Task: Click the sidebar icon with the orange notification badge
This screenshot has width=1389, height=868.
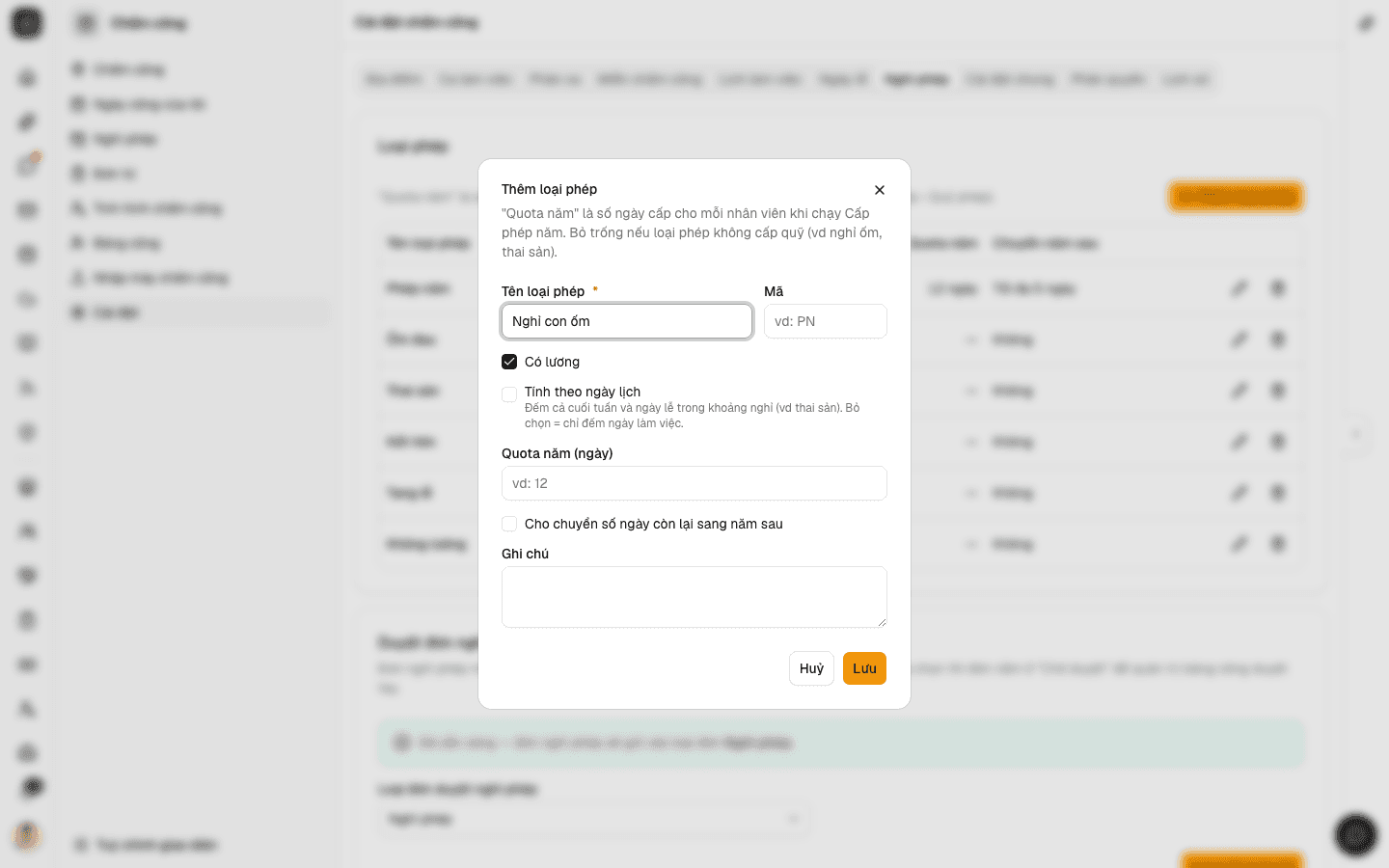Action: pos(27,166)
